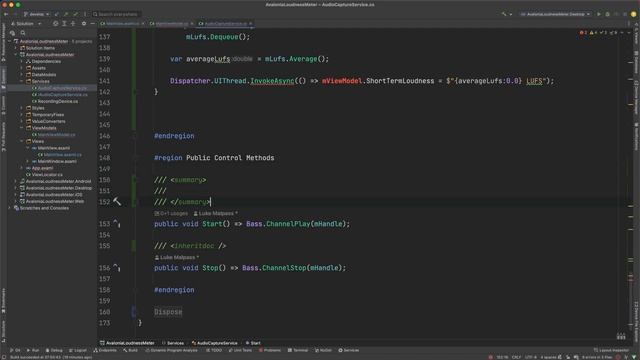Click Start in bottom breadcrumb
640x360 pixels.
coord(253,343)
